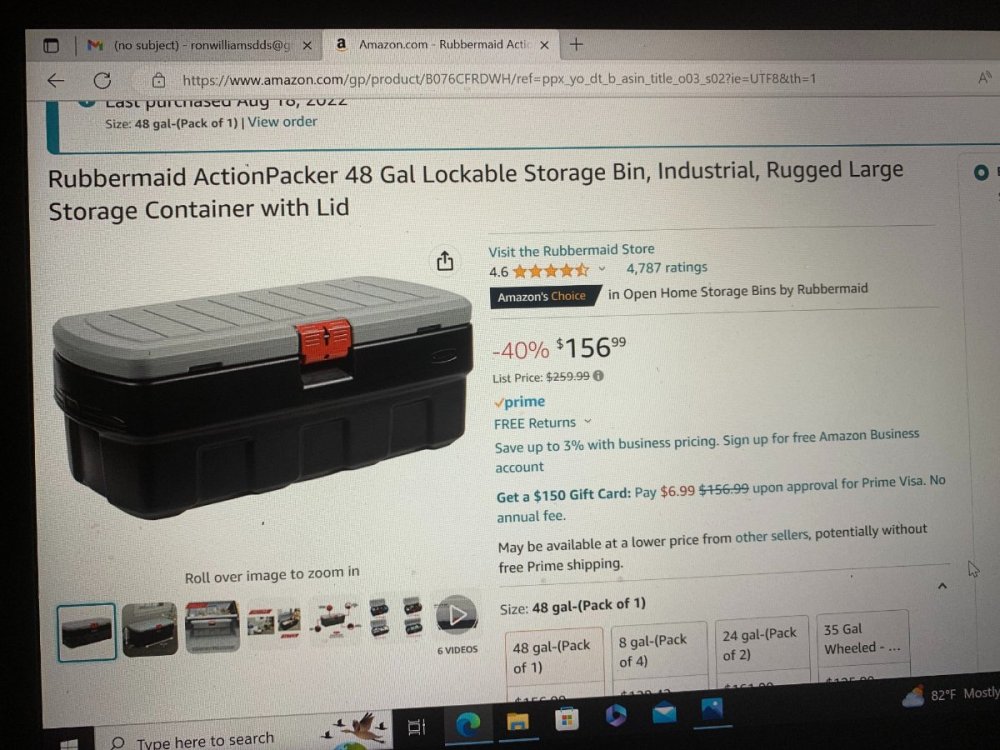Open the Visit the Rubbermaid Store link
This screenshot has height=750, width=1000.
pos(571,249)
